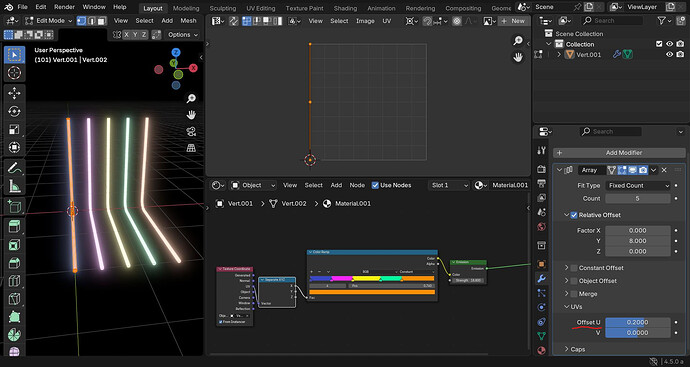Open Node menu in shader editor
This screenshot has width=690, height=367.
click(x=357, y=185)
